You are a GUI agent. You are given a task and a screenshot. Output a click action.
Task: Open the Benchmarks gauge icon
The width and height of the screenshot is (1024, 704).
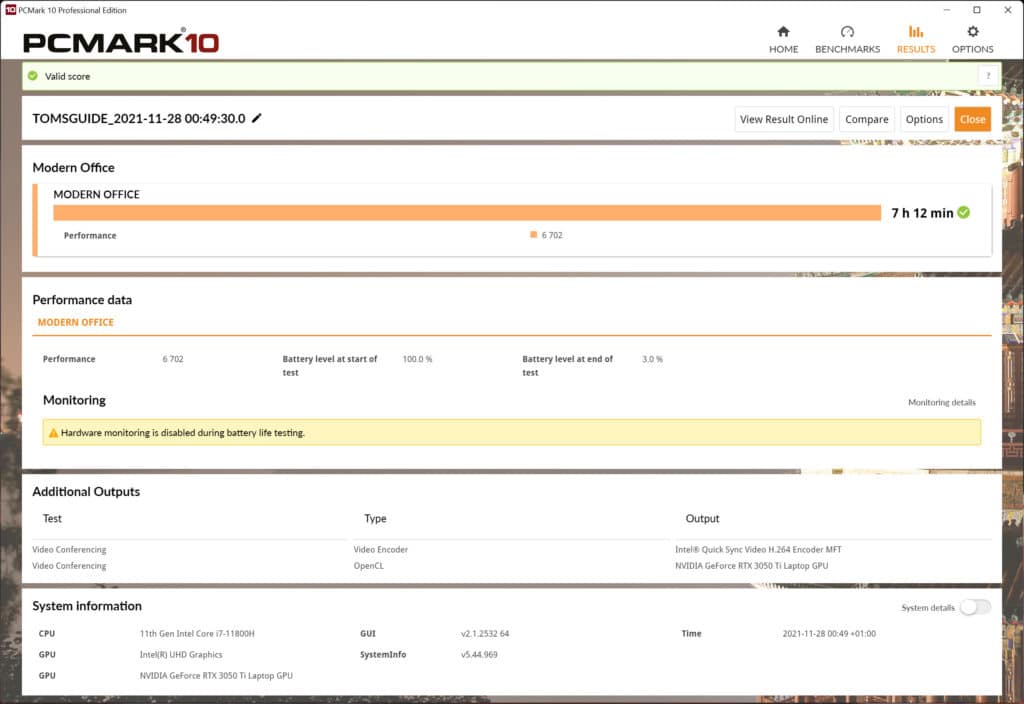click(847, 32)
